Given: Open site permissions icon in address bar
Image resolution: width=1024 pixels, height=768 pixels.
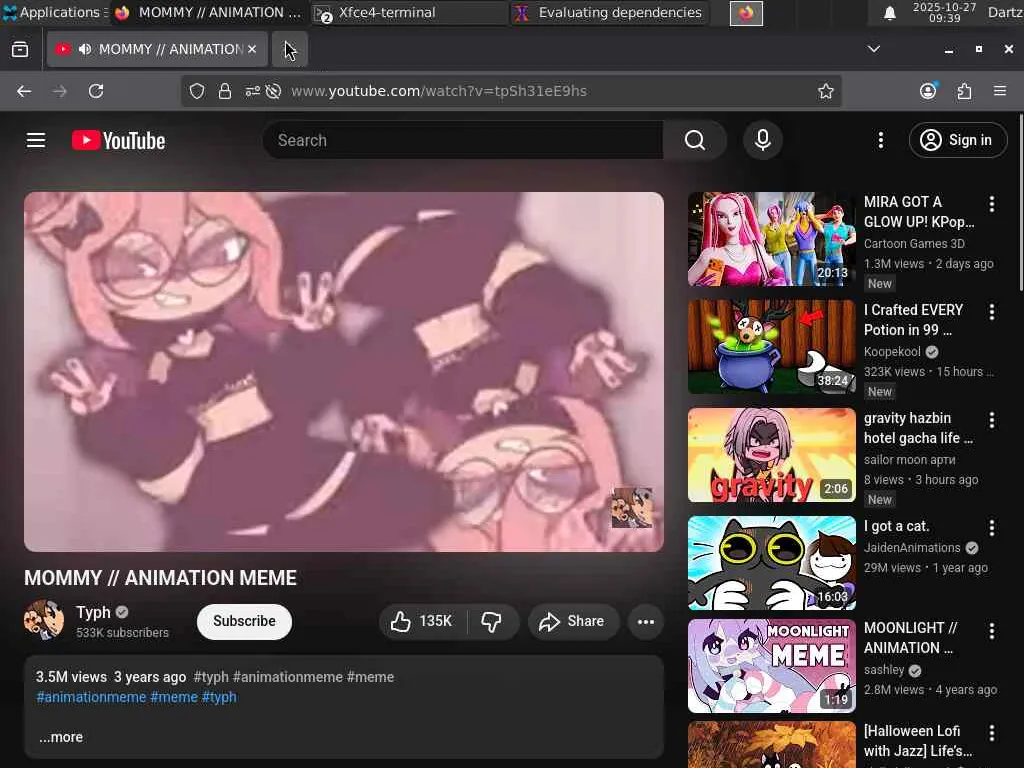Looking at the screenshot, I should 252,91.
